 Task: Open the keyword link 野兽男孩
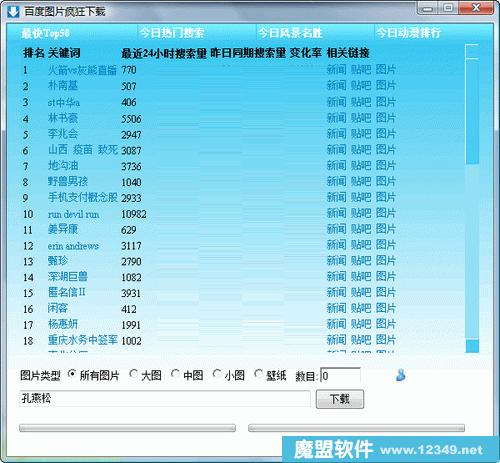[x=68, y=182]
